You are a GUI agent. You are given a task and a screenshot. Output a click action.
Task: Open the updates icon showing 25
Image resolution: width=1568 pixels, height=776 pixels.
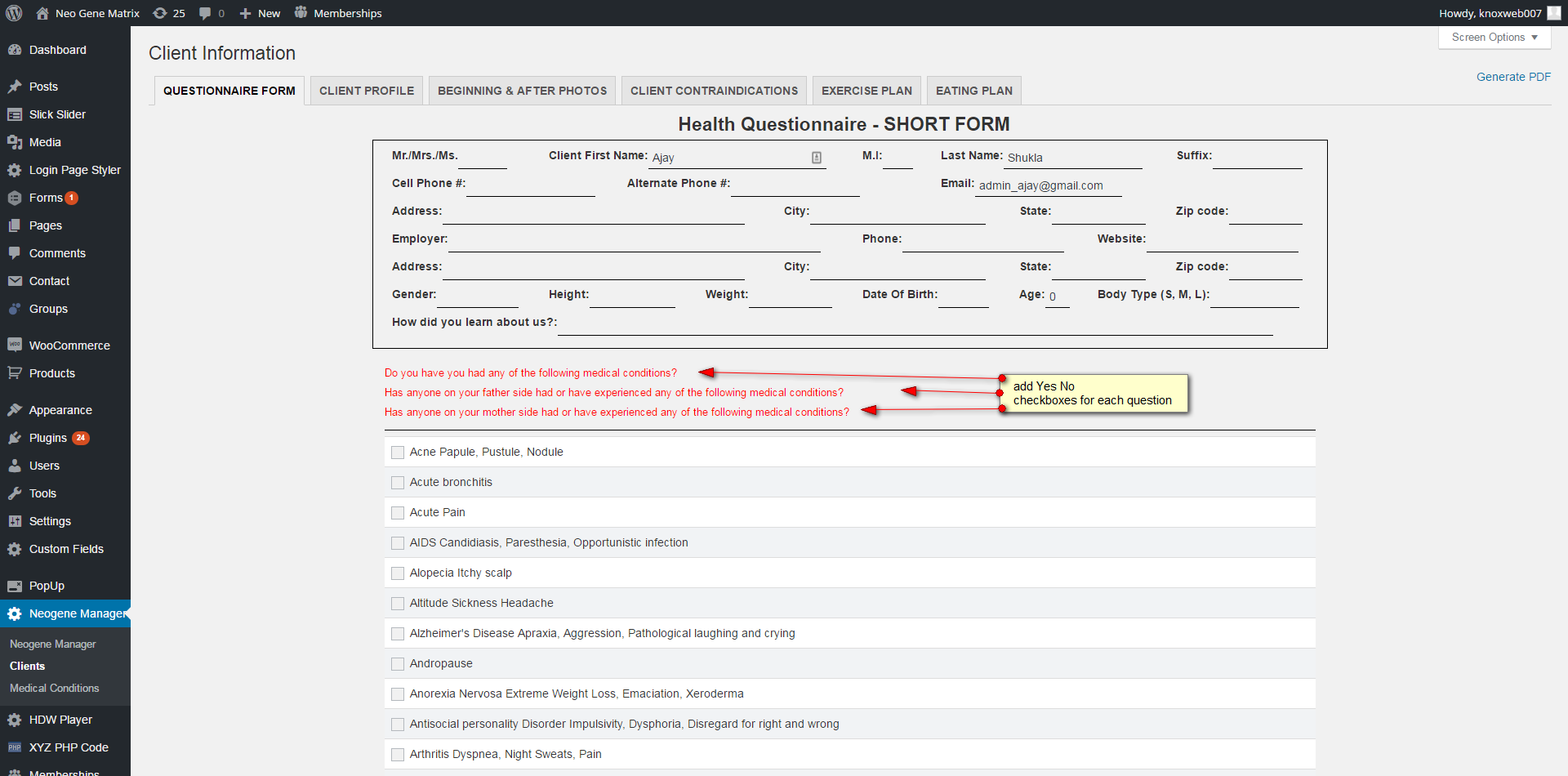pyautogui.click(x=161, y=13)
